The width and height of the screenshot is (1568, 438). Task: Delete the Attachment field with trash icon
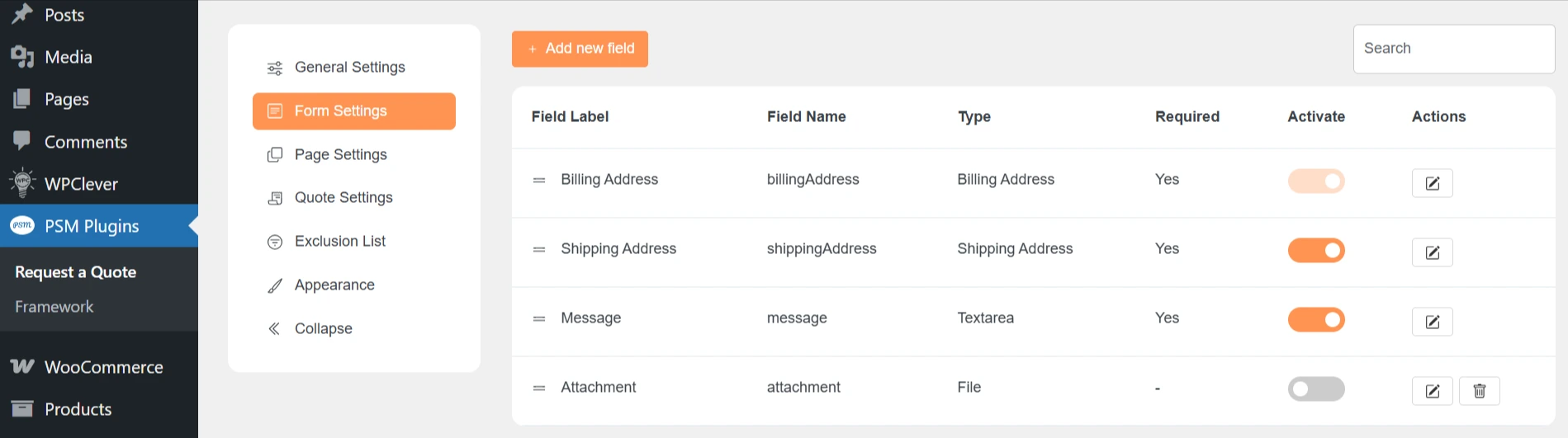click(x=1479, y=391)
